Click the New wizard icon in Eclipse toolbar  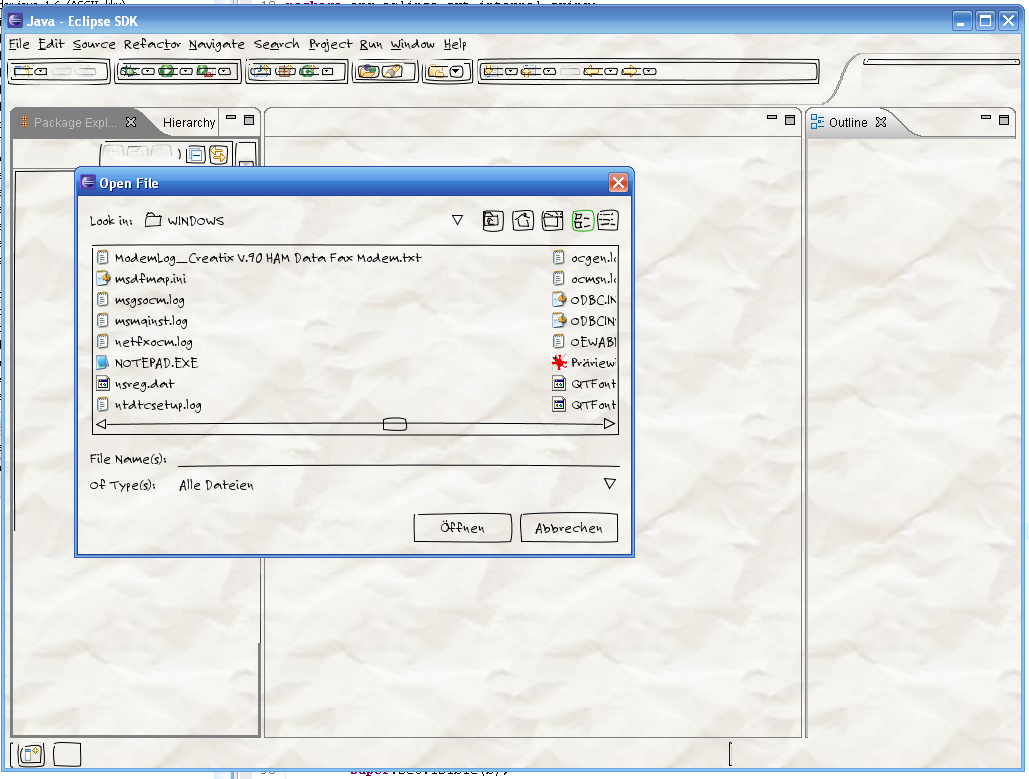(x=22, y=71)
